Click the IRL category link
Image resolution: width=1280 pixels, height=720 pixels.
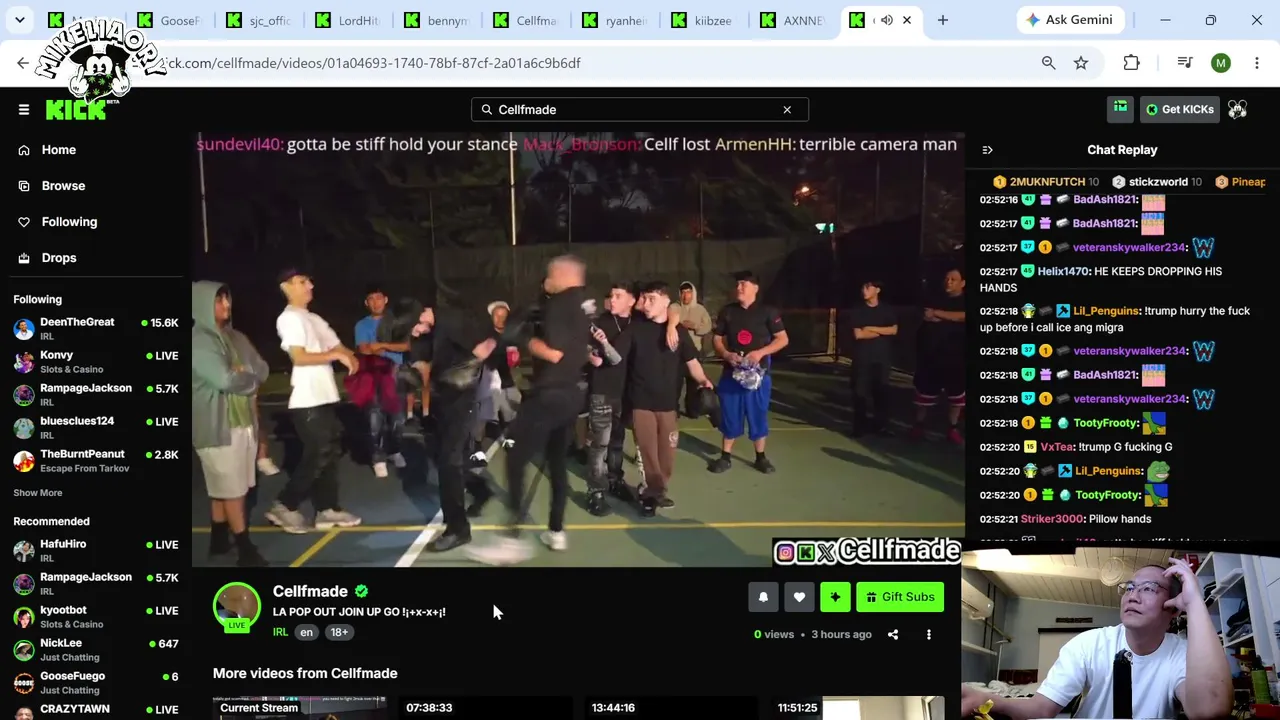coord(280,632)
